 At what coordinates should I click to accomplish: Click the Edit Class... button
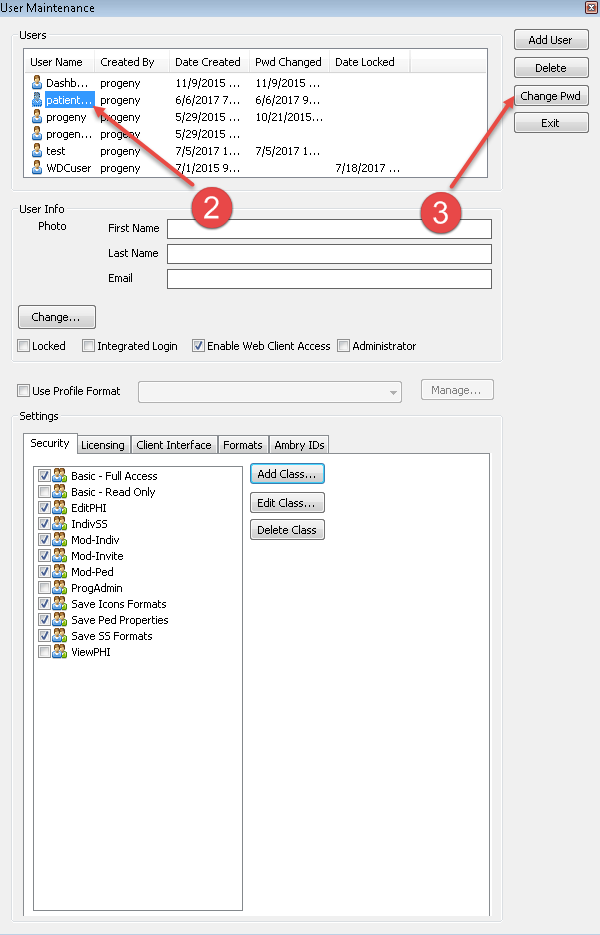point(287,503)
